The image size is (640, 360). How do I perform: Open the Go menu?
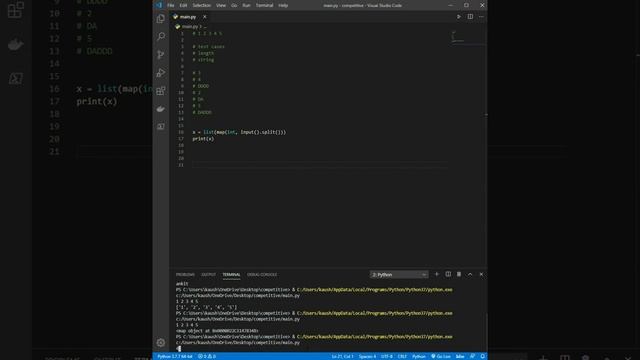234,5
